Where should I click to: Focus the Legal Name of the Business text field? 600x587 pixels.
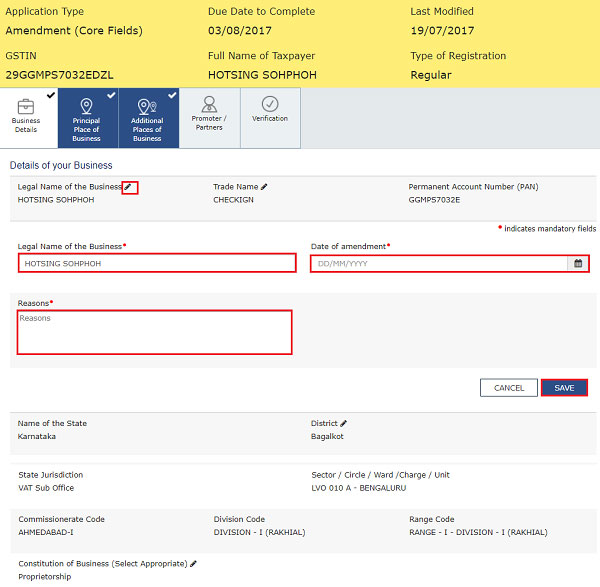[157, 264]
